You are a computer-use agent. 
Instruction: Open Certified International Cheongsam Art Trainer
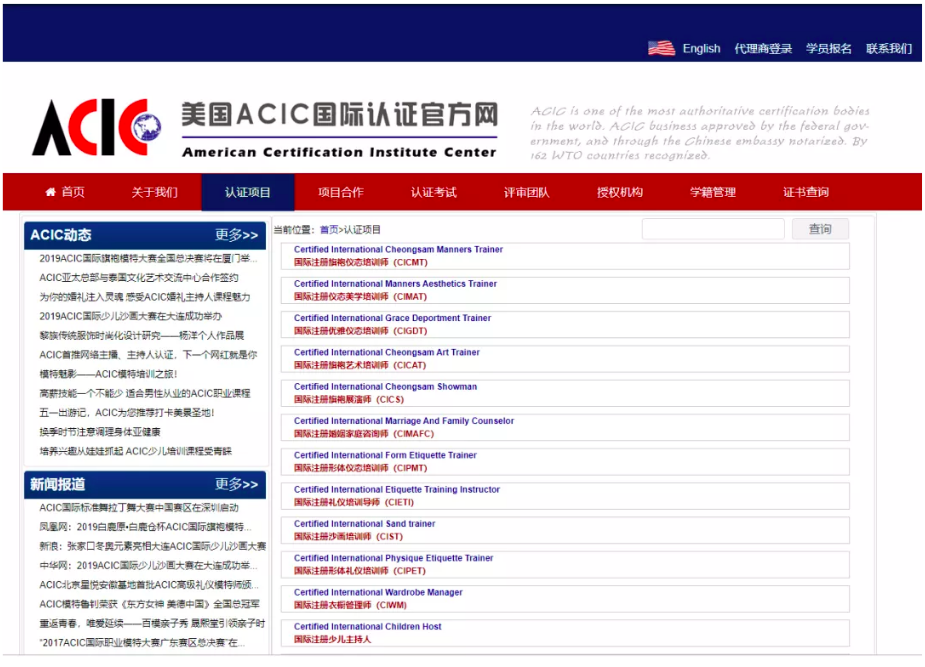[387, 352]
